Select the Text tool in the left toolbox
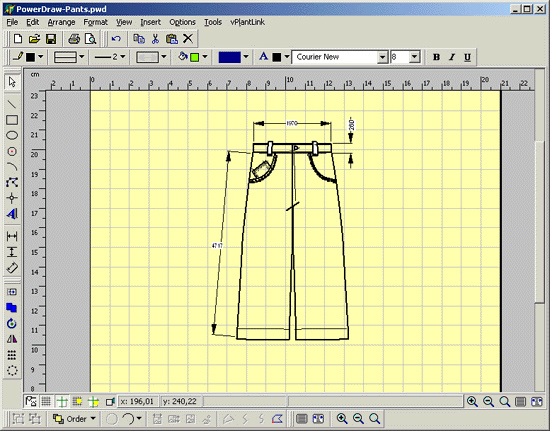This screenshot has height=431, width=550. click(x=12, y=214)
